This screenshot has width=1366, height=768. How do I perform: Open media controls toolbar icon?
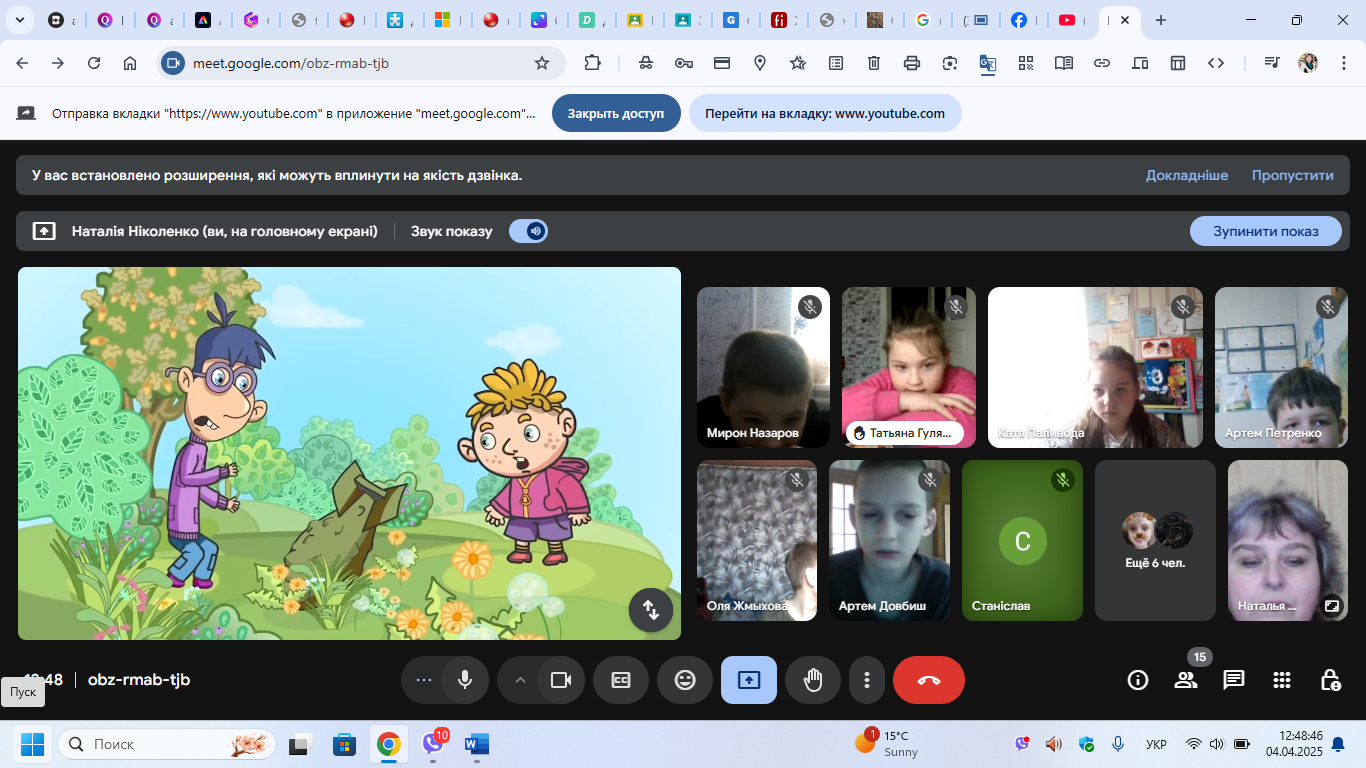(x=1272, y=63)
